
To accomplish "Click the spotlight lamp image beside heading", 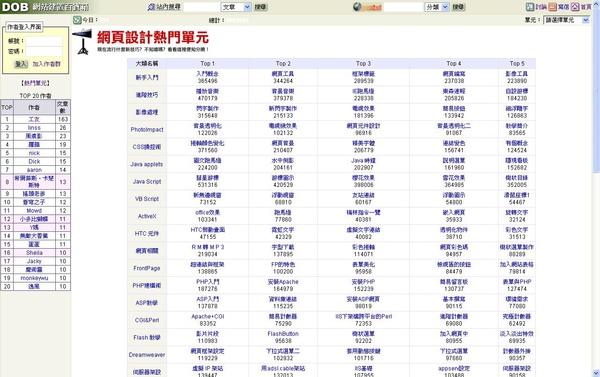I will pyautogui.click(x=82, y=41).
